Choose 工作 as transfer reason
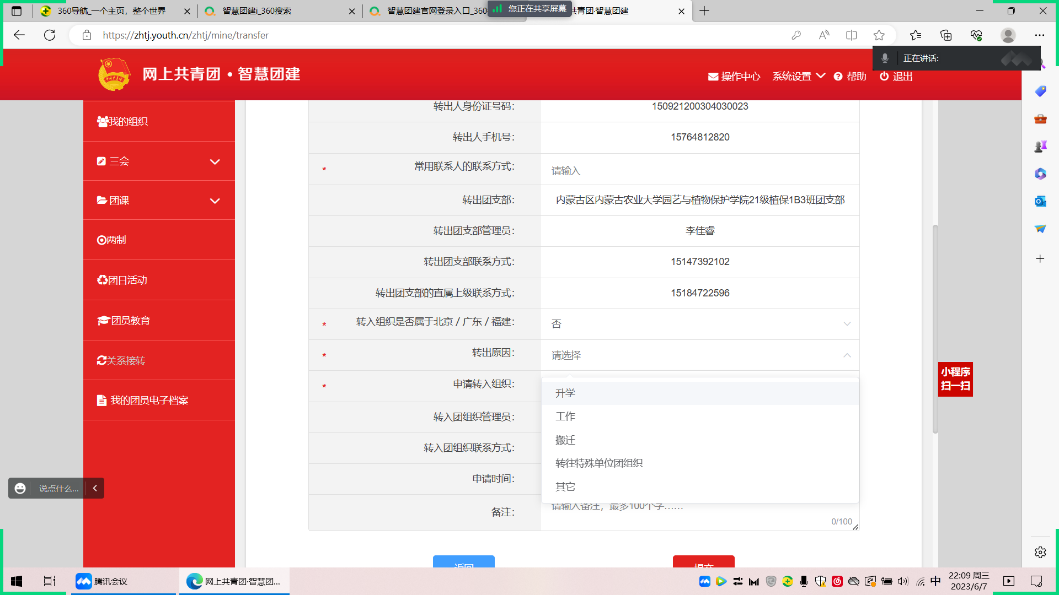 566,416
